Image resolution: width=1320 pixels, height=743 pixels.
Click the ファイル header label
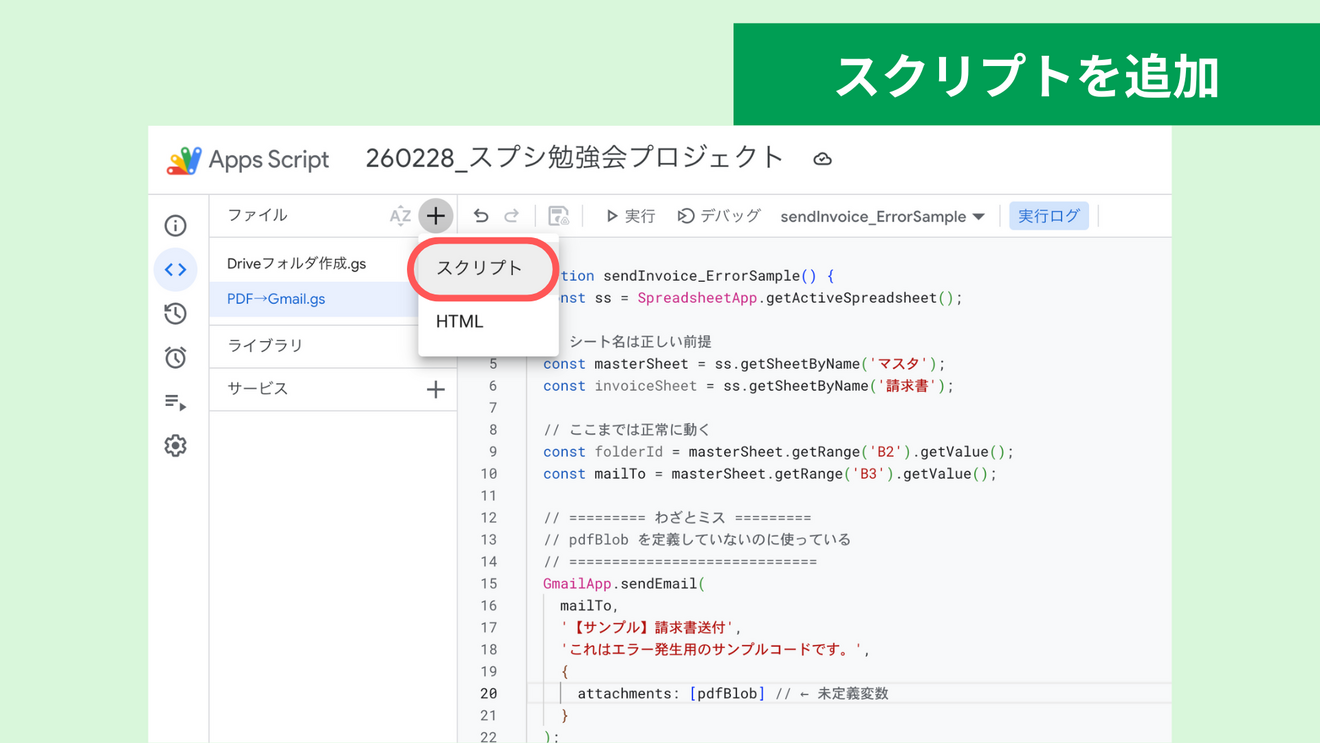click(257, 216)
